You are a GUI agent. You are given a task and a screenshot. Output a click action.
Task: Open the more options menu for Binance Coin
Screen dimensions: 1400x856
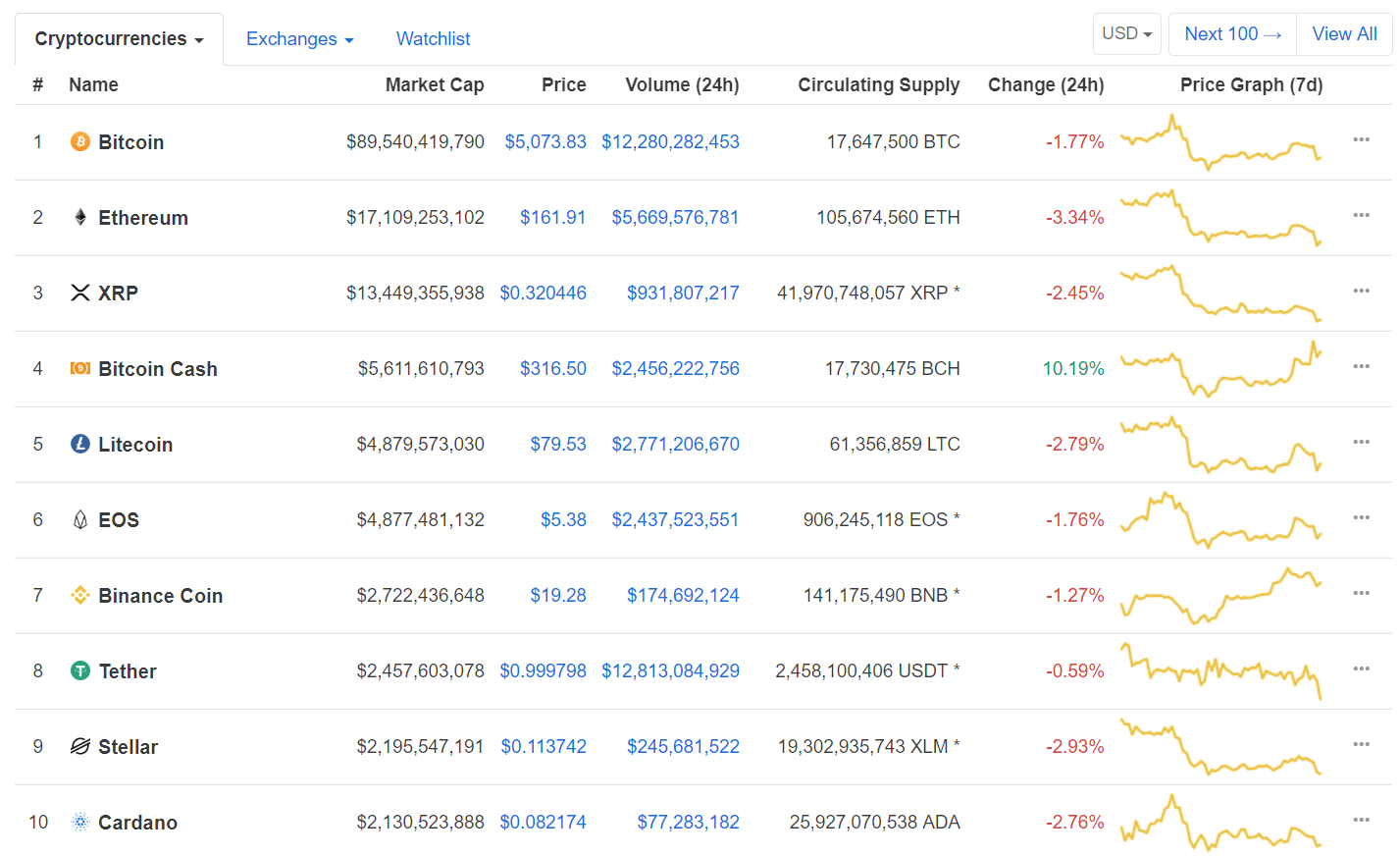point(1361,593)
